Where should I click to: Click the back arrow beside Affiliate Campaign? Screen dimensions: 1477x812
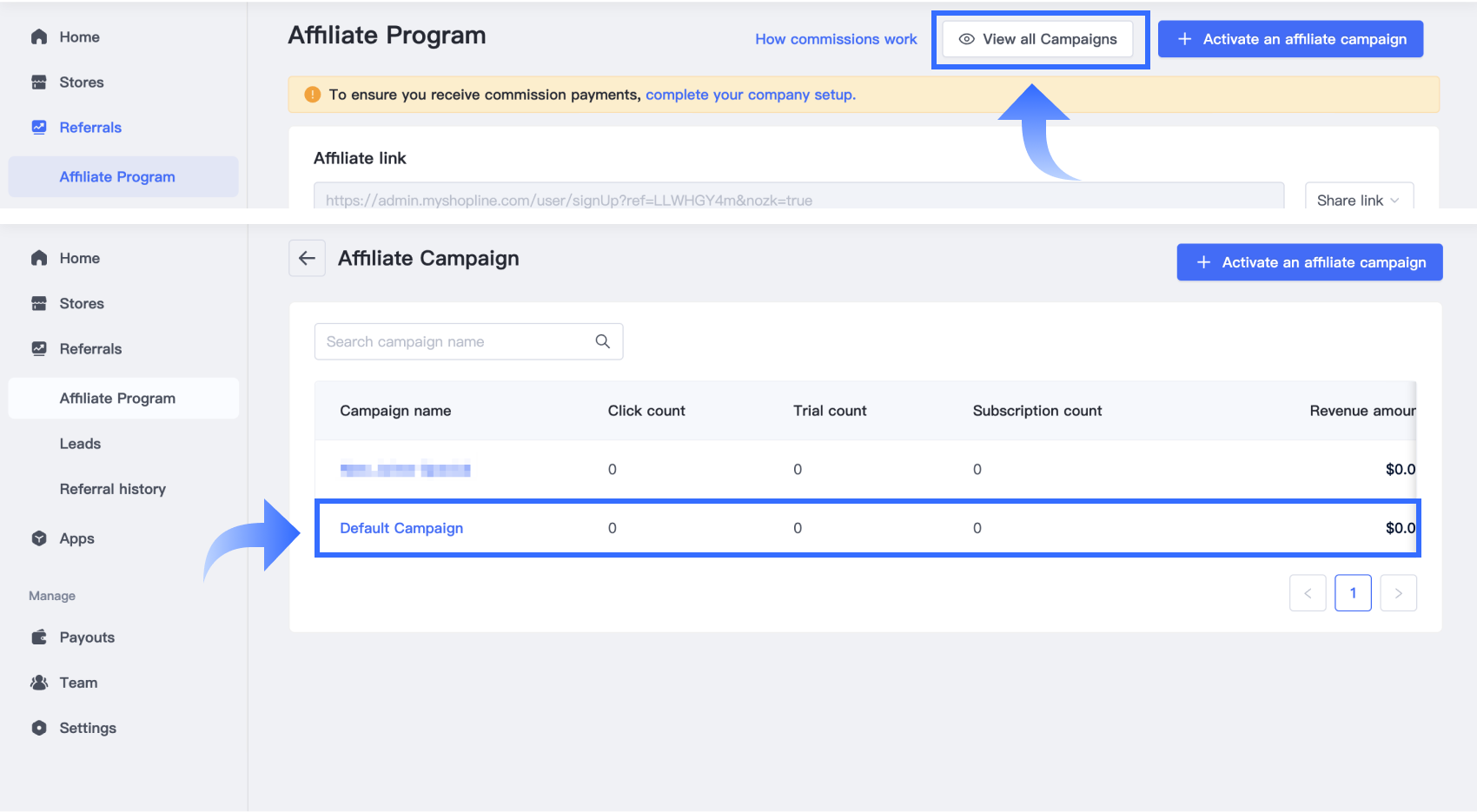(307, 258)
